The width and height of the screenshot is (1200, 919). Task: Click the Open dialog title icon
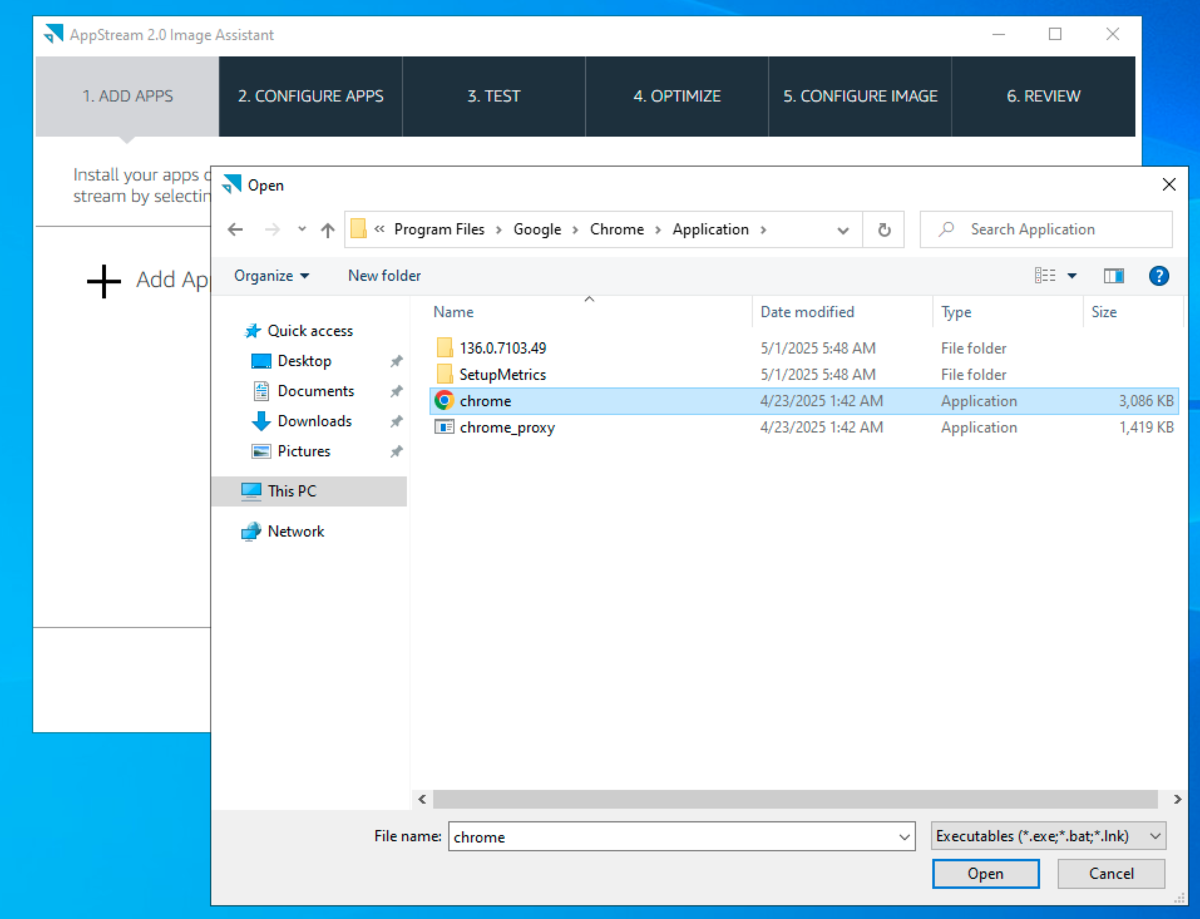[232, 185]
